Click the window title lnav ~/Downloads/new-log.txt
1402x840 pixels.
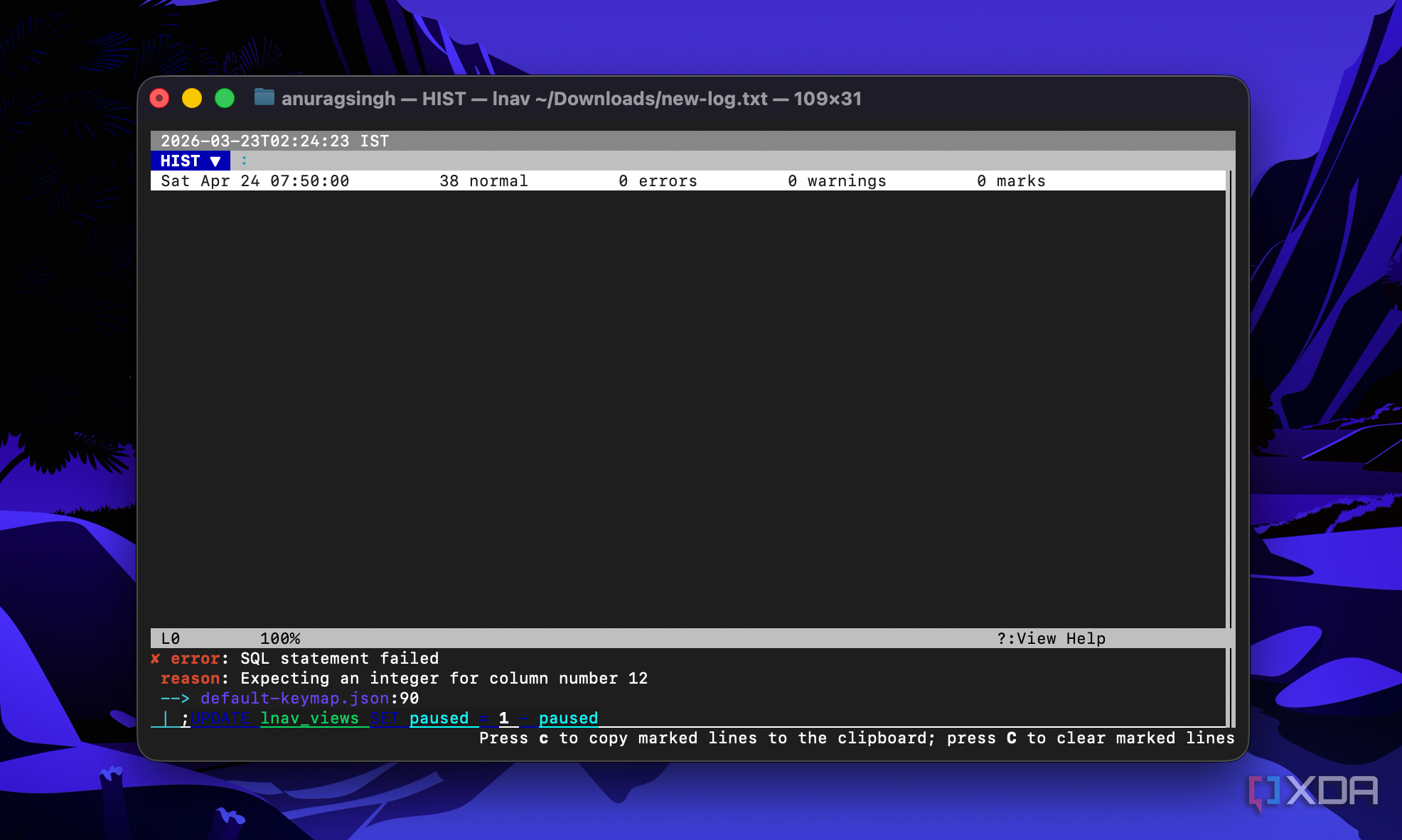[630, 98]
